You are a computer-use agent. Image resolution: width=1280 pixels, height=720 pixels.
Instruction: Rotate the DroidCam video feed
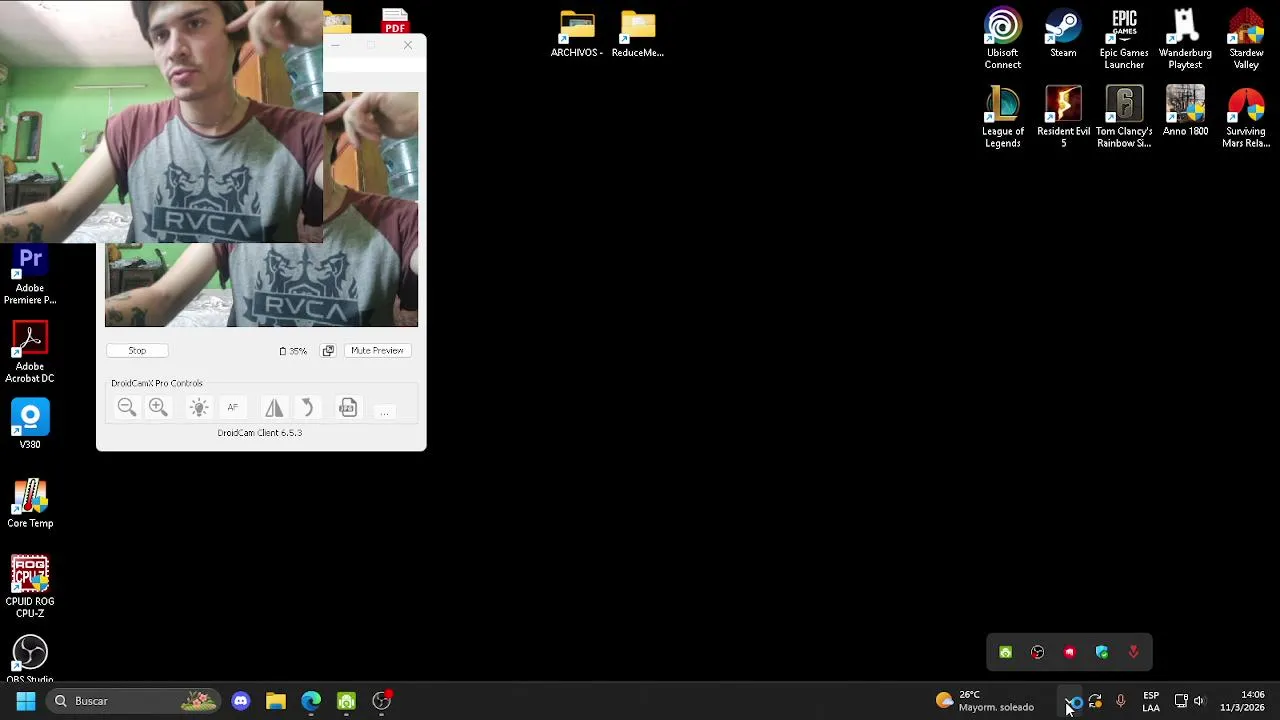coord(307,407)
